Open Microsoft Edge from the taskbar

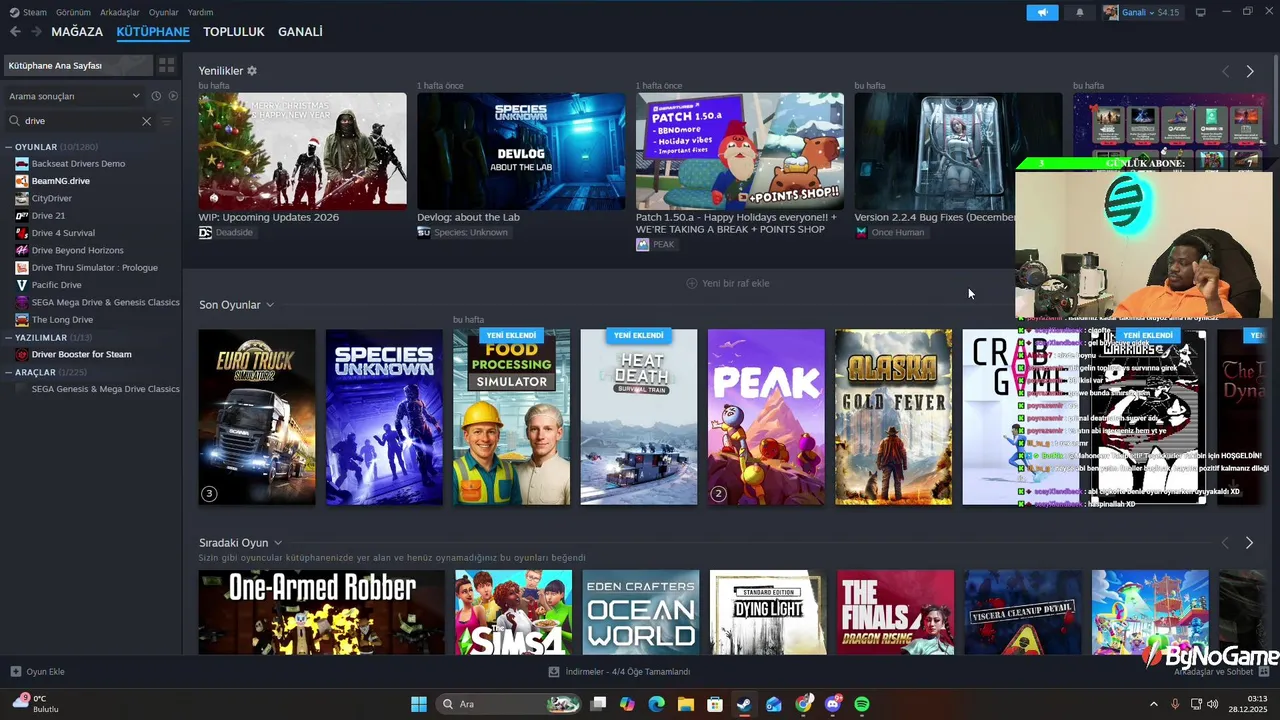(x=656, y=704)
